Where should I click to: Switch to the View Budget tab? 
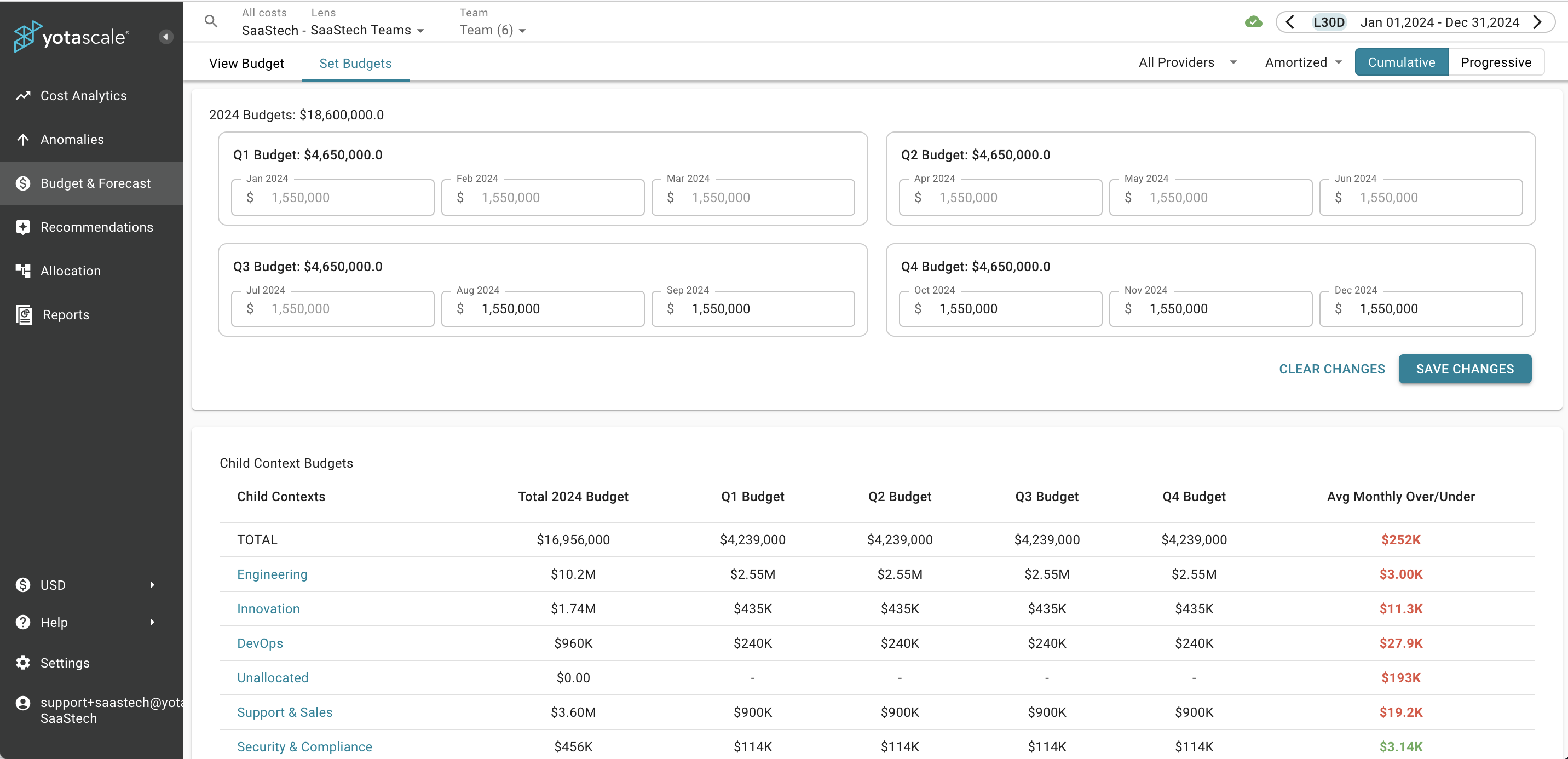tap(246, 64)
